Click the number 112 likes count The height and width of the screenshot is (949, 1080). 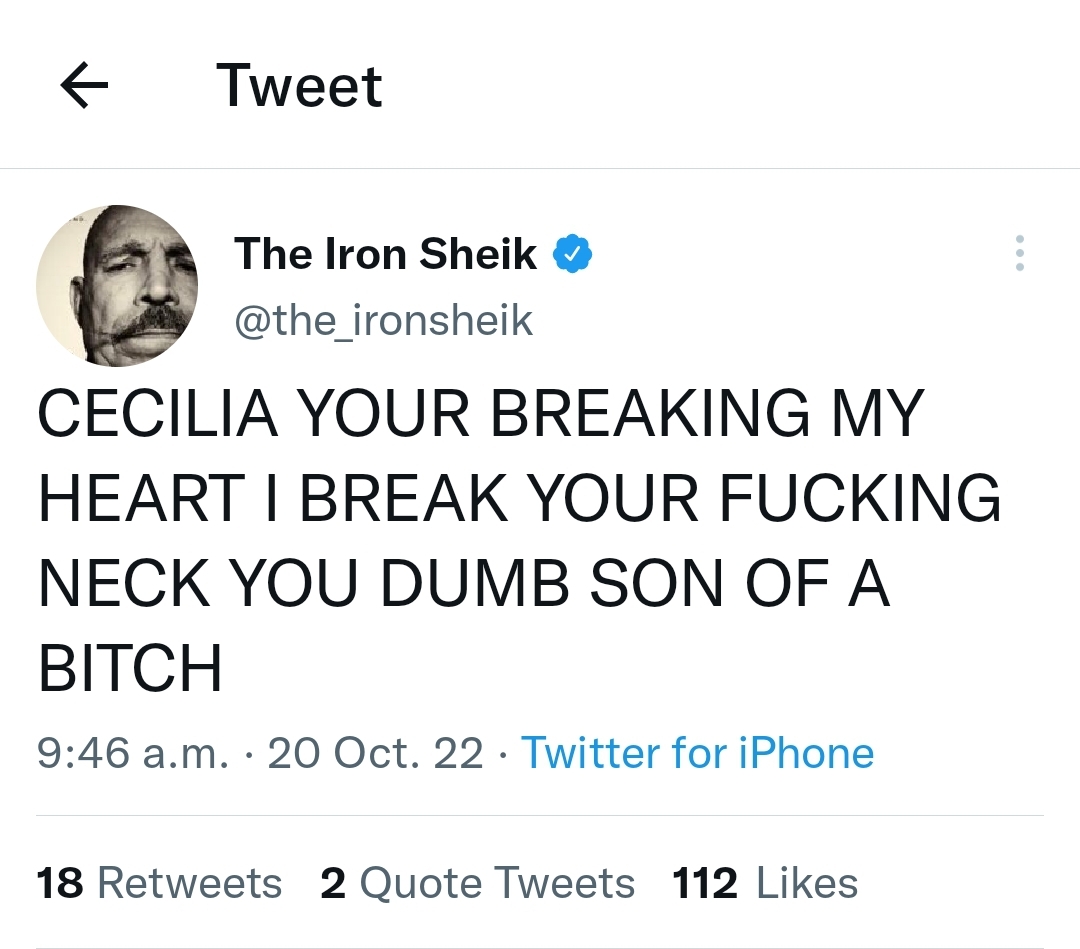tap(705, 883)
